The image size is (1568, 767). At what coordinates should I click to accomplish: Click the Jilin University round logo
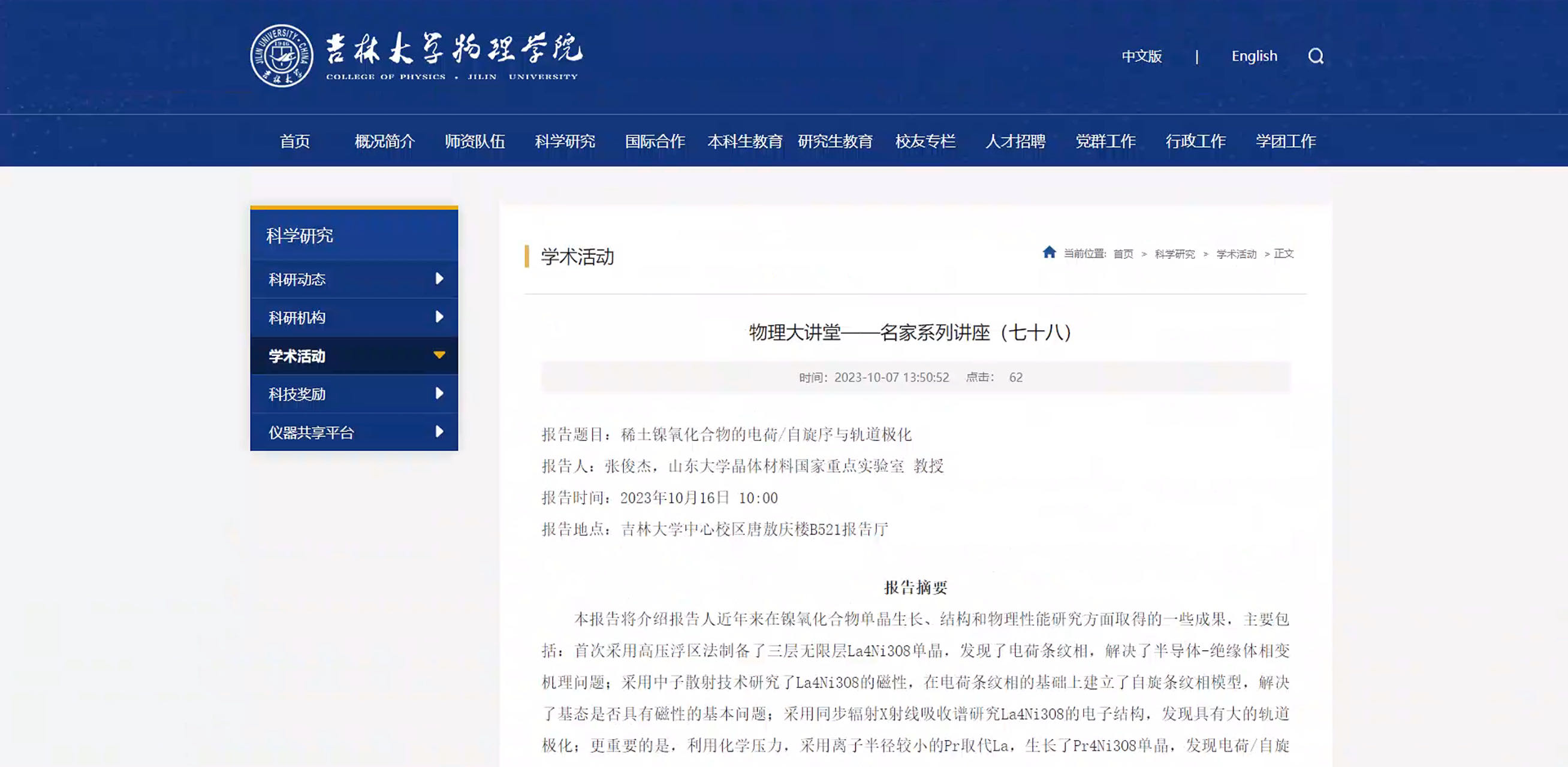[x=282, y=56]
